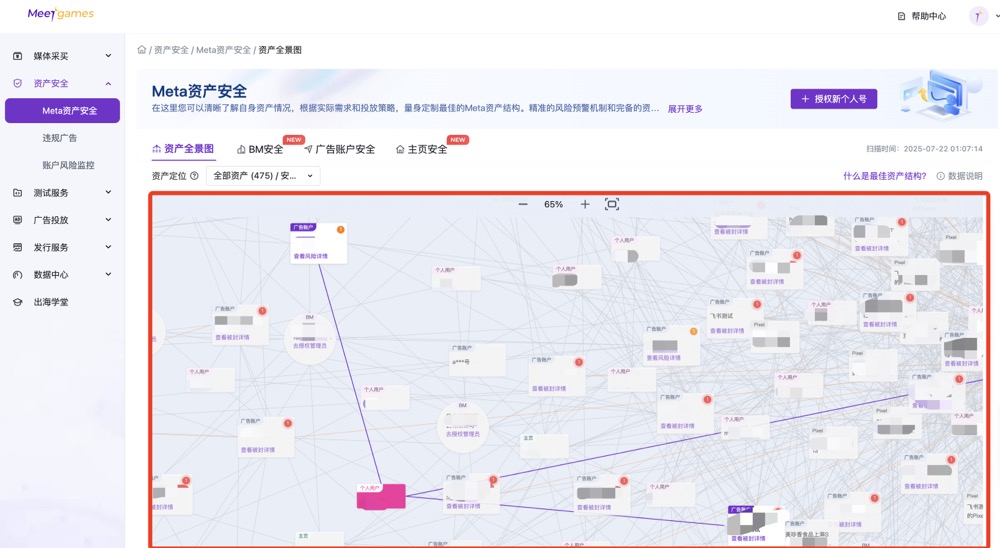This screenshot has height=548, width=1000.
Task: Go to Meta资产安全 in the breadcrumb
Action: (223, 50)
